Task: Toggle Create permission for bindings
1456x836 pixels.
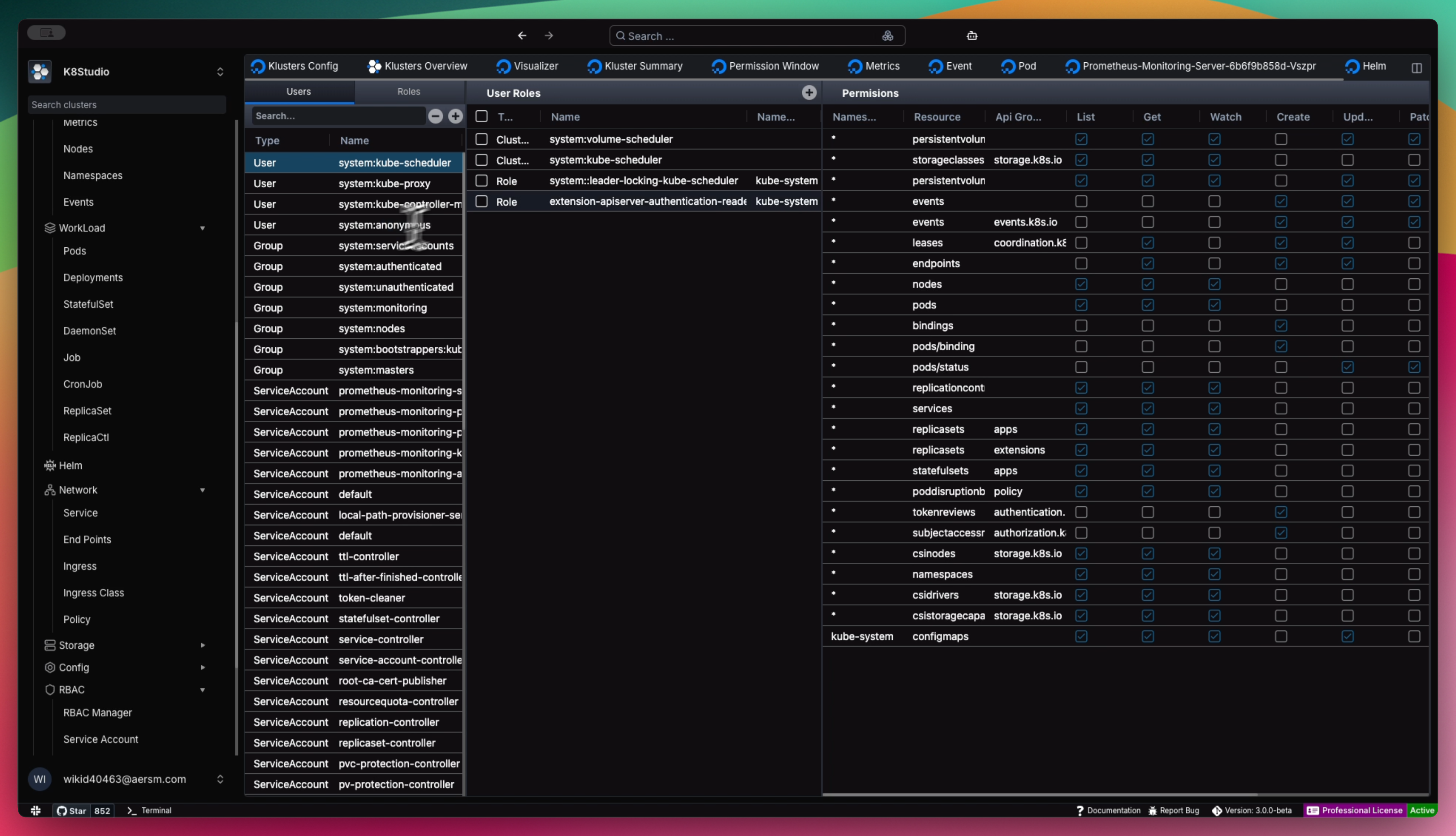Action: 1281,325
